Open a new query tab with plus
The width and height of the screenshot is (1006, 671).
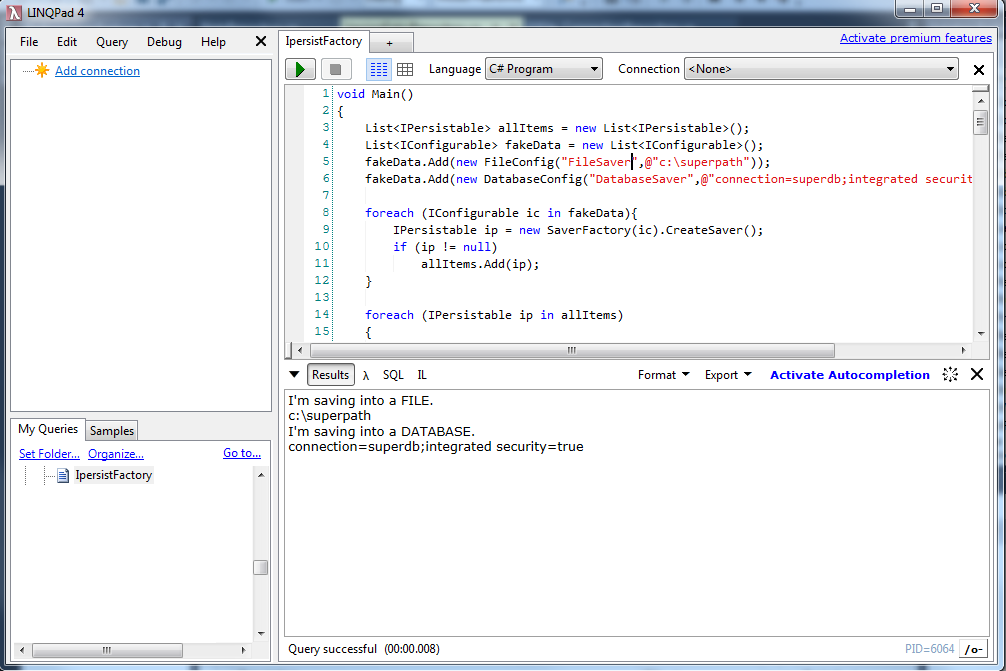(389, 43)
